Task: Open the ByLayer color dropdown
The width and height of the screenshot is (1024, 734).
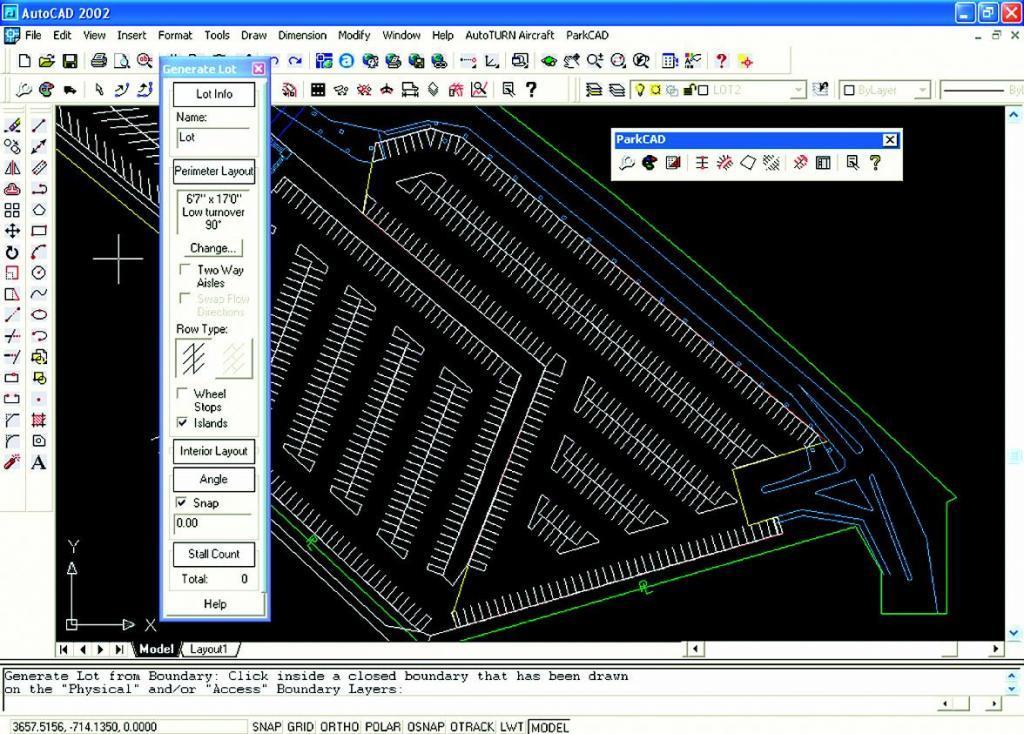Action: [922, 90]
